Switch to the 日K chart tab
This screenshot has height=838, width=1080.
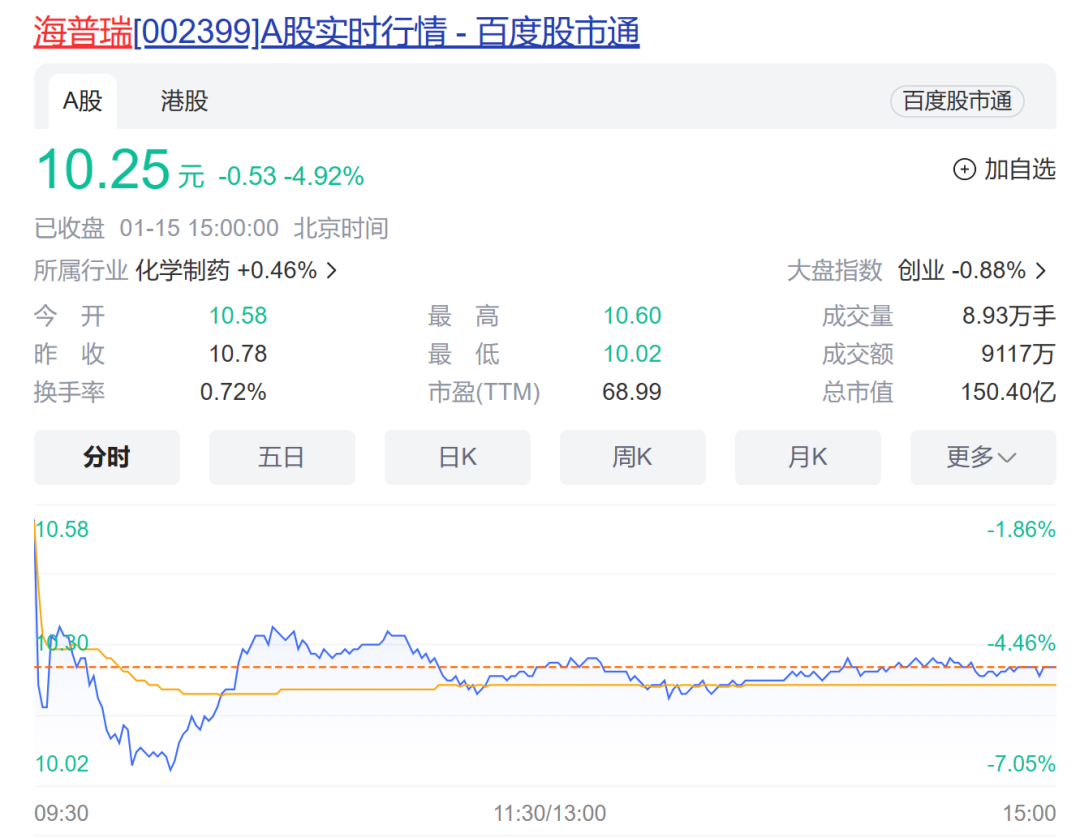click(x=457, y=457)
